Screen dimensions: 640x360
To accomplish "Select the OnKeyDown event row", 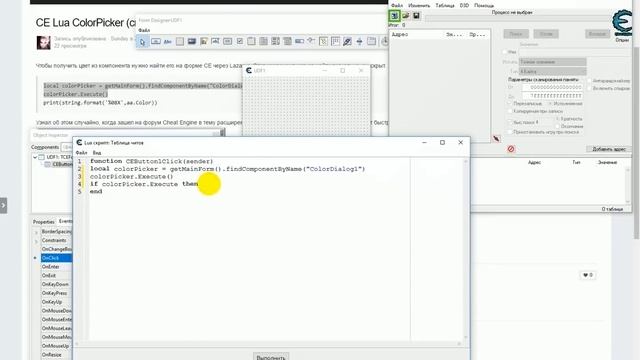I will [x=56, y=284].
